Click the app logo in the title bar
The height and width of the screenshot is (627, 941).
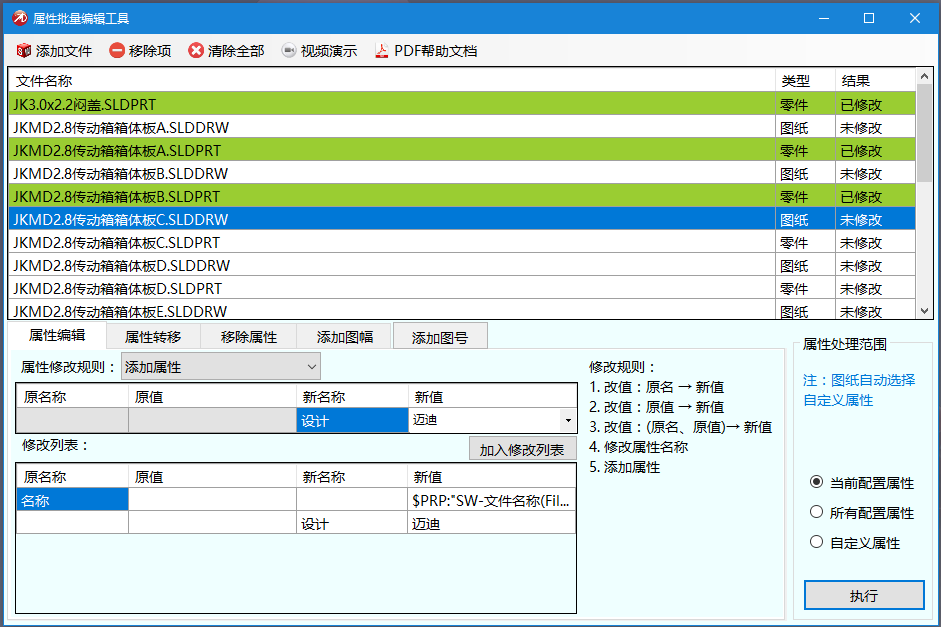point(18,18)
